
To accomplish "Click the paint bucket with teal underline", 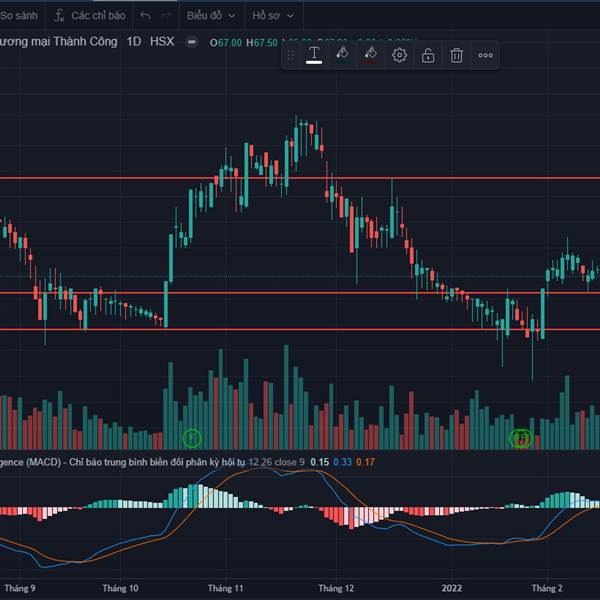I will click(x=342, y=55).
